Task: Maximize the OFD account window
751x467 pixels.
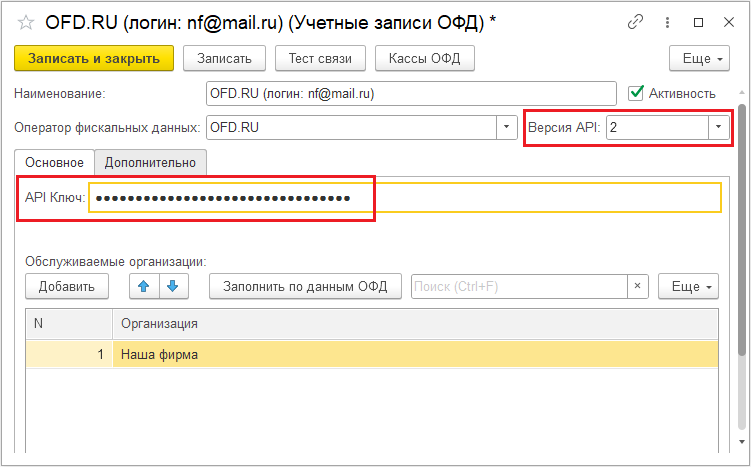Action: point(698,21)
